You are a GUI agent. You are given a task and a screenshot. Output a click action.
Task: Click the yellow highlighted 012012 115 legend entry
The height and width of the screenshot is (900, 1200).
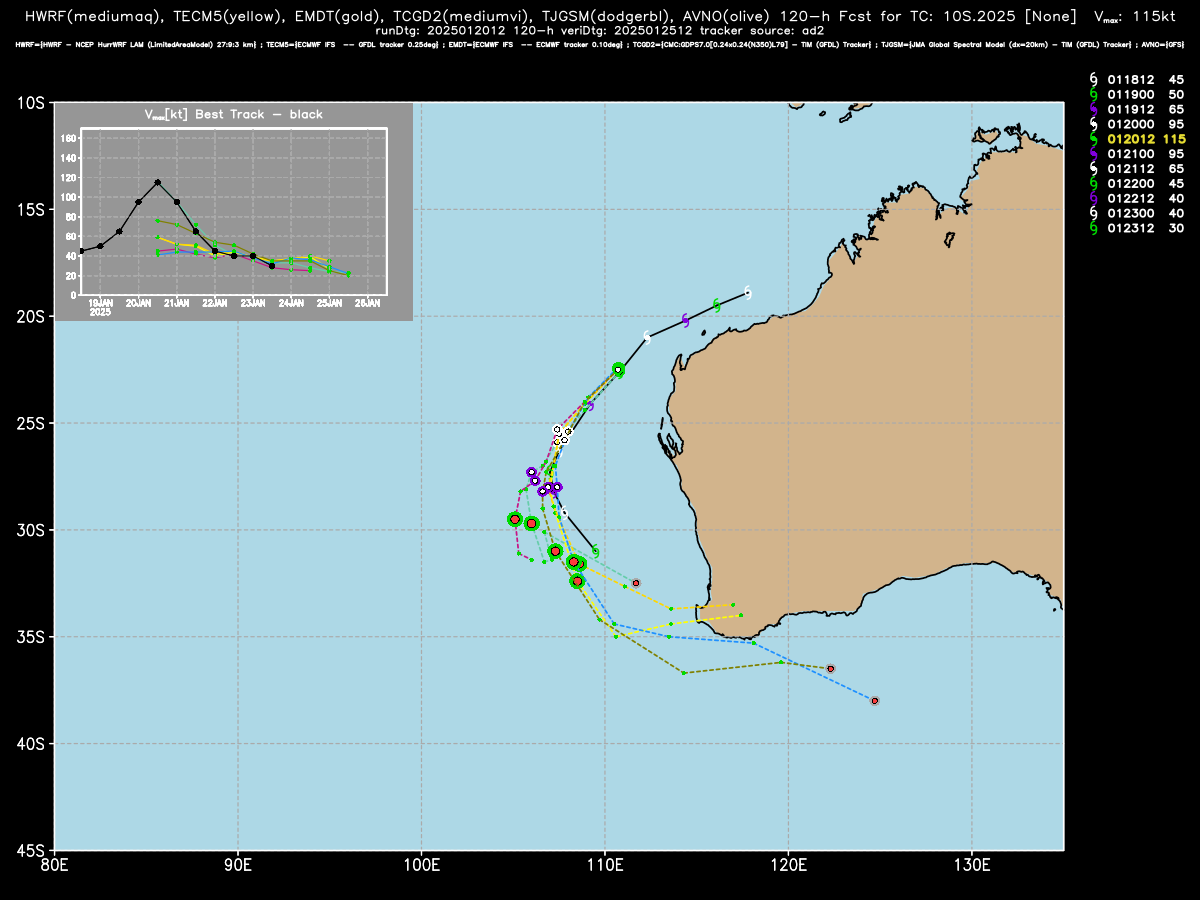click(1138, 139)
